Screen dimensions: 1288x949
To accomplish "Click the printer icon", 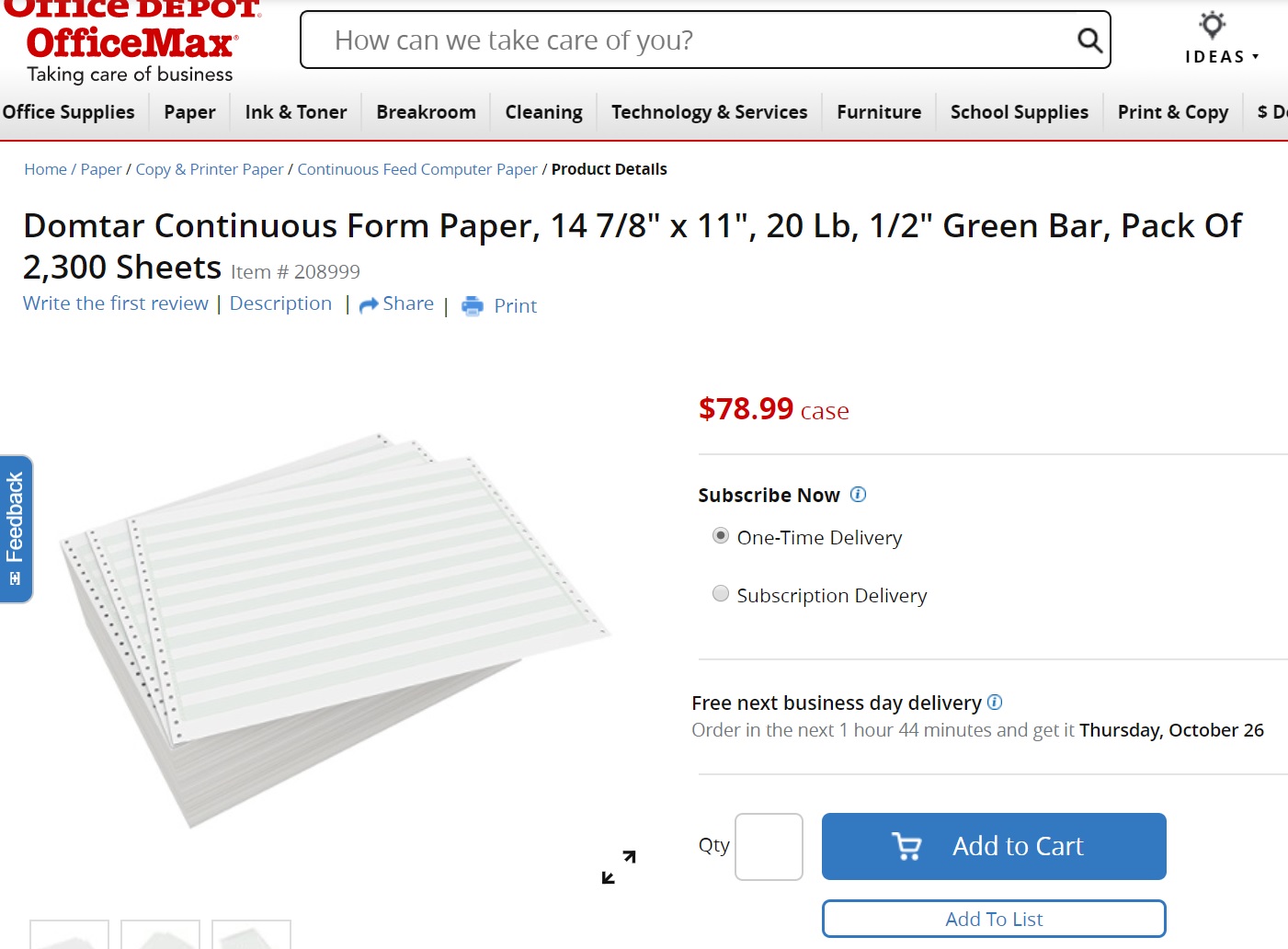I will [473, 306].
